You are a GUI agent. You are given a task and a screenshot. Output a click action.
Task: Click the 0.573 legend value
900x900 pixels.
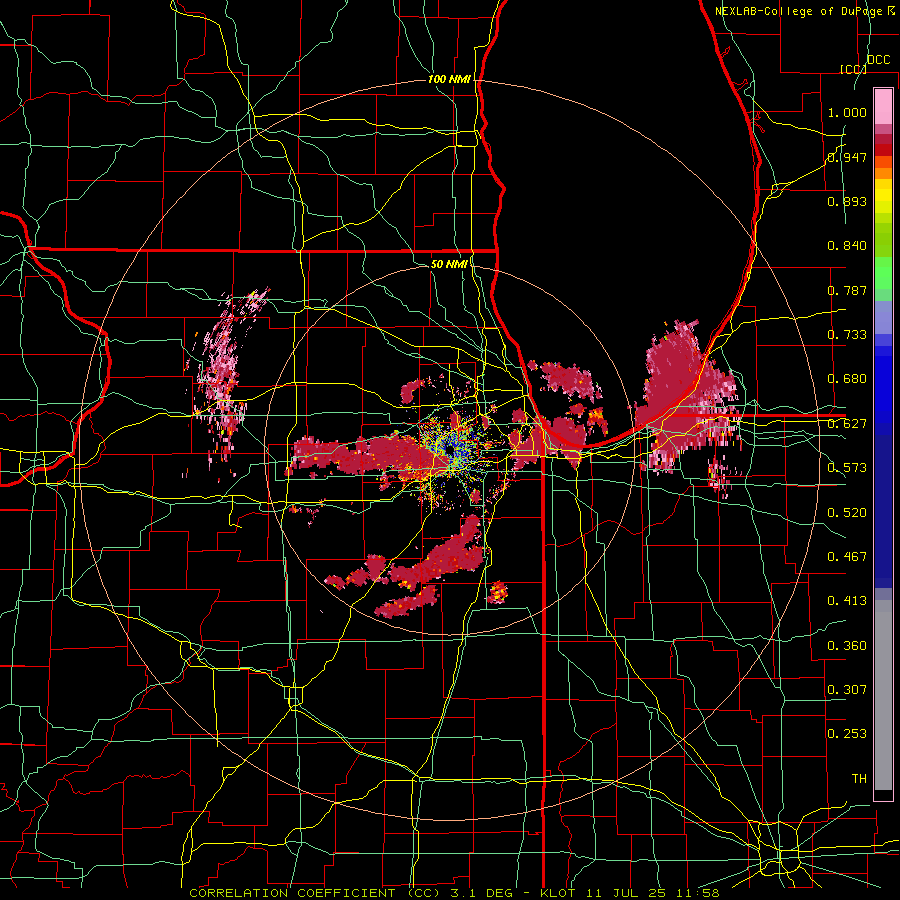(847, 468)
